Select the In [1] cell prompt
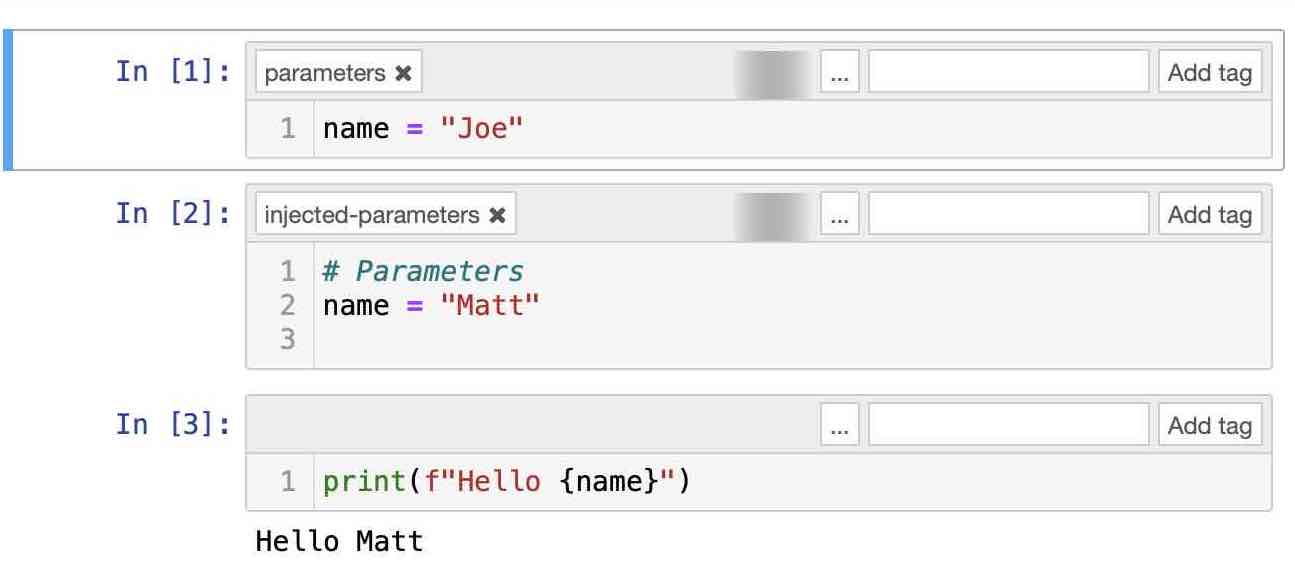This screenshot has width=1295, height=587. tap(173, 72)
